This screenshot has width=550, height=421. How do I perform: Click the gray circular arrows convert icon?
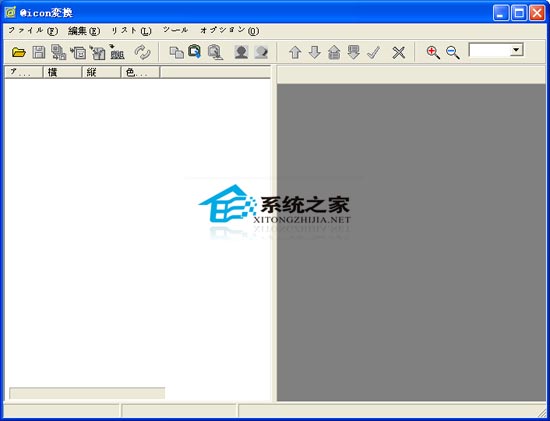[142, 53]
